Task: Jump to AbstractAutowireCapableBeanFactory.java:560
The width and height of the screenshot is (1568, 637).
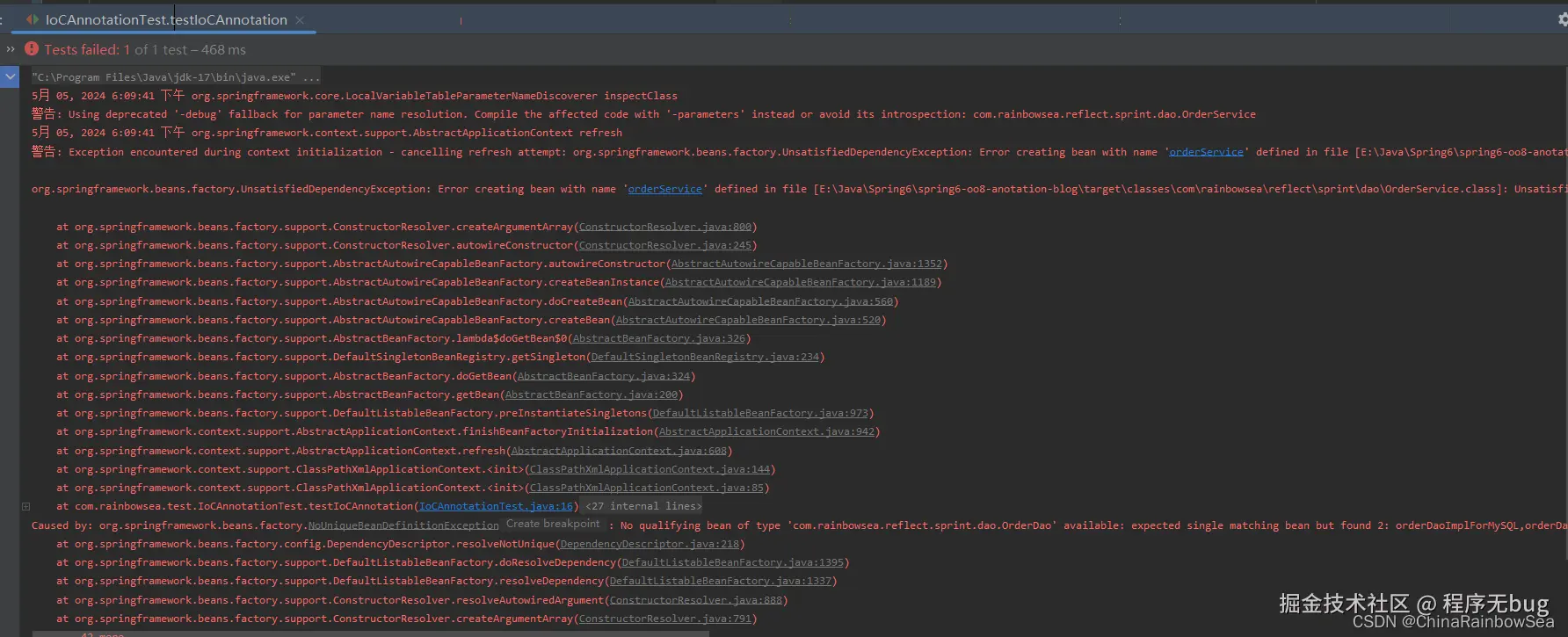Action: tap(760, 301)
